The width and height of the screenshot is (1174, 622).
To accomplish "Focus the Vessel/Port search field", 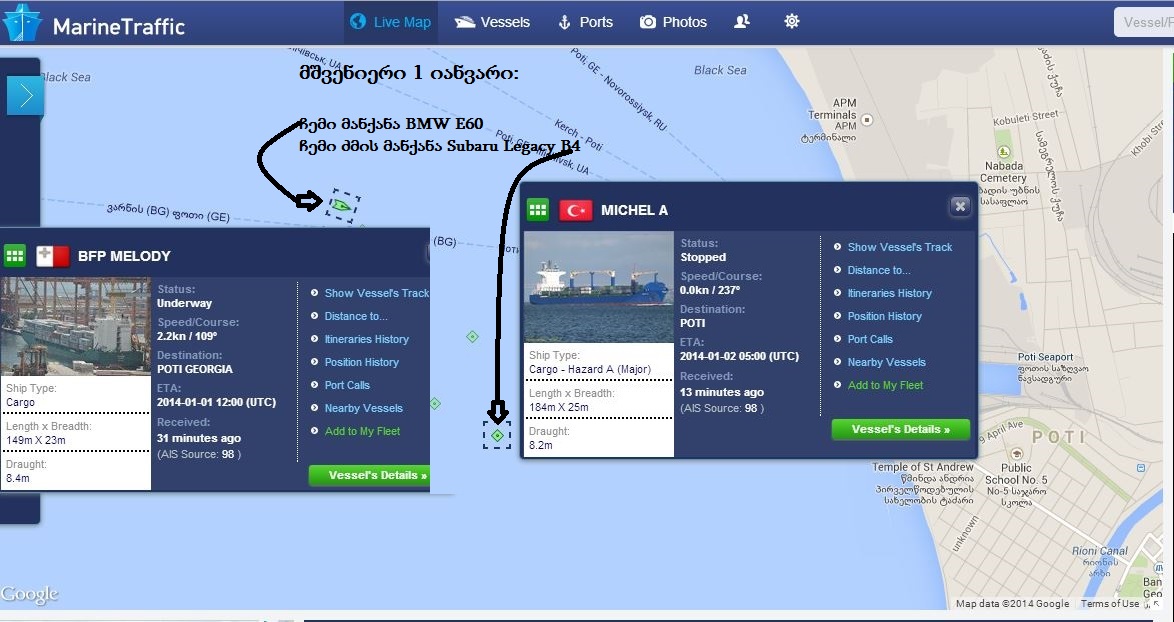I will (1144, 22).
